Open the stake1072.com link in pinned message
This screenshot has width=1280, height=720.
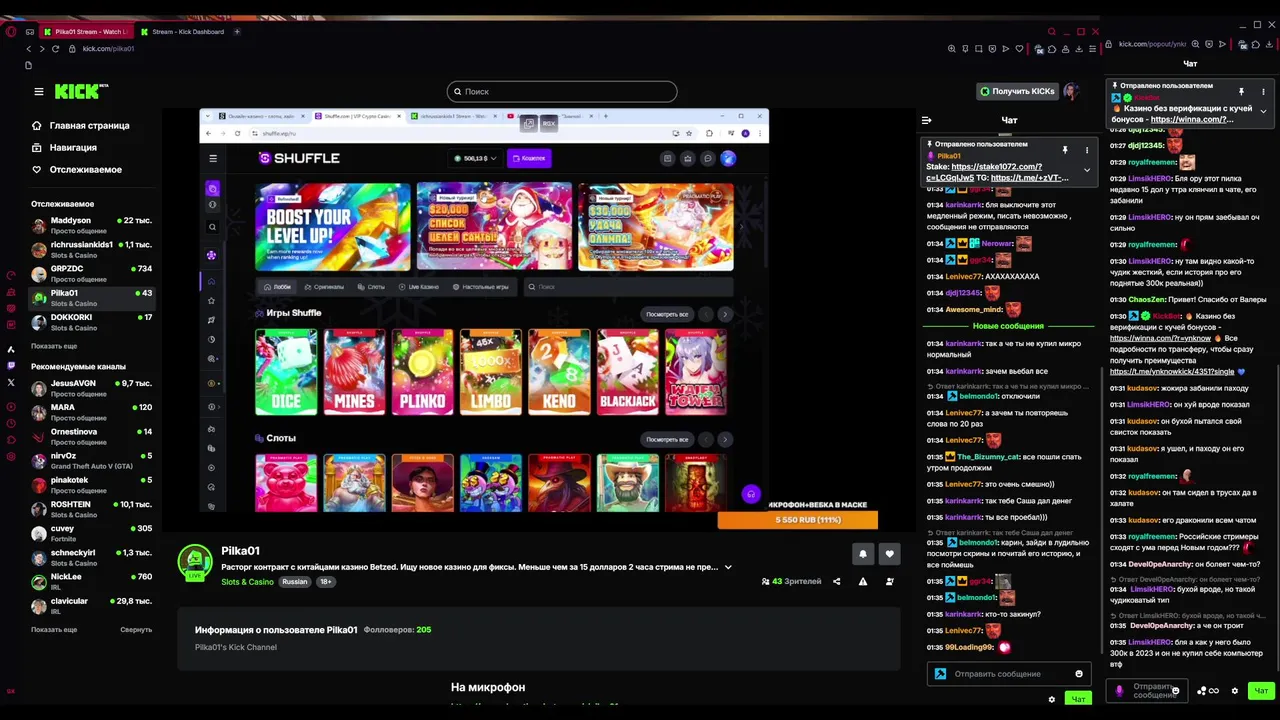point(996,167)
